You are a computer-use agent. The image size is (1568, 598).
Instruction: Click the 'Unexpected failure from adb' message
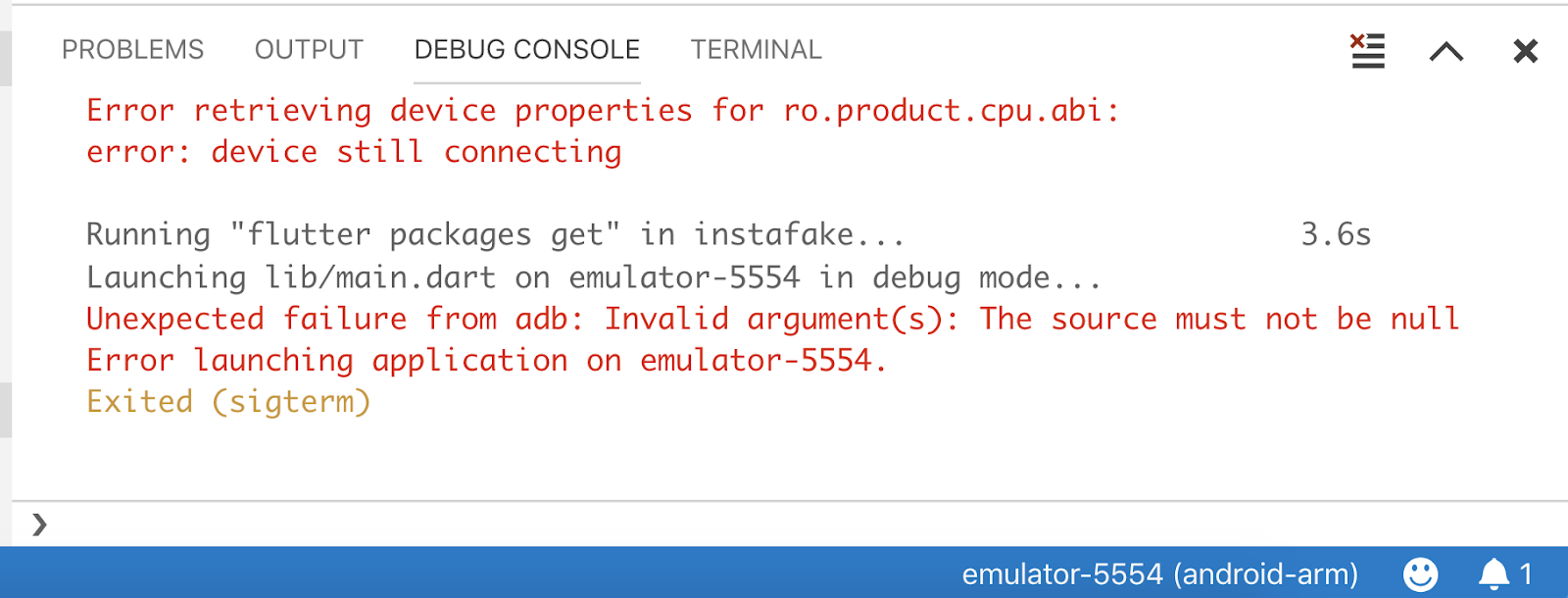(772, 319)
